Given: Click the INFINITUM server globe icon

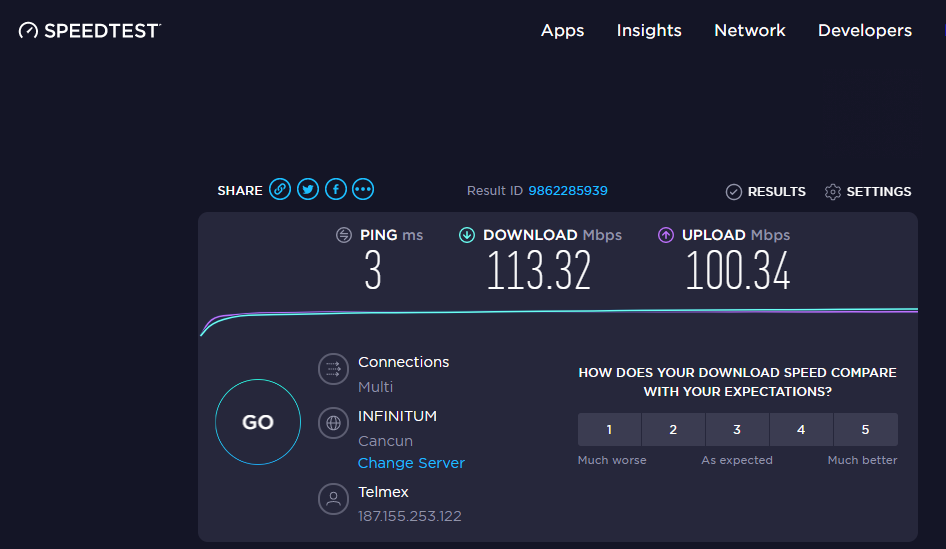Looking at the screenshot, I should [x=332, y=423].
